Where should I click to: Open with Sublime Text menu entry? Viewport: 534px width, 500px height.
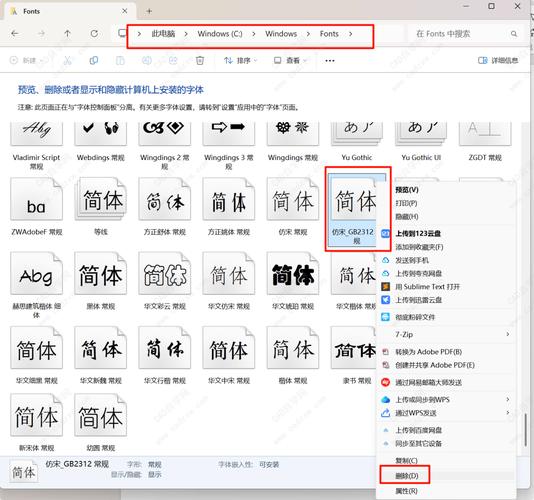click(x=446, y=287)
